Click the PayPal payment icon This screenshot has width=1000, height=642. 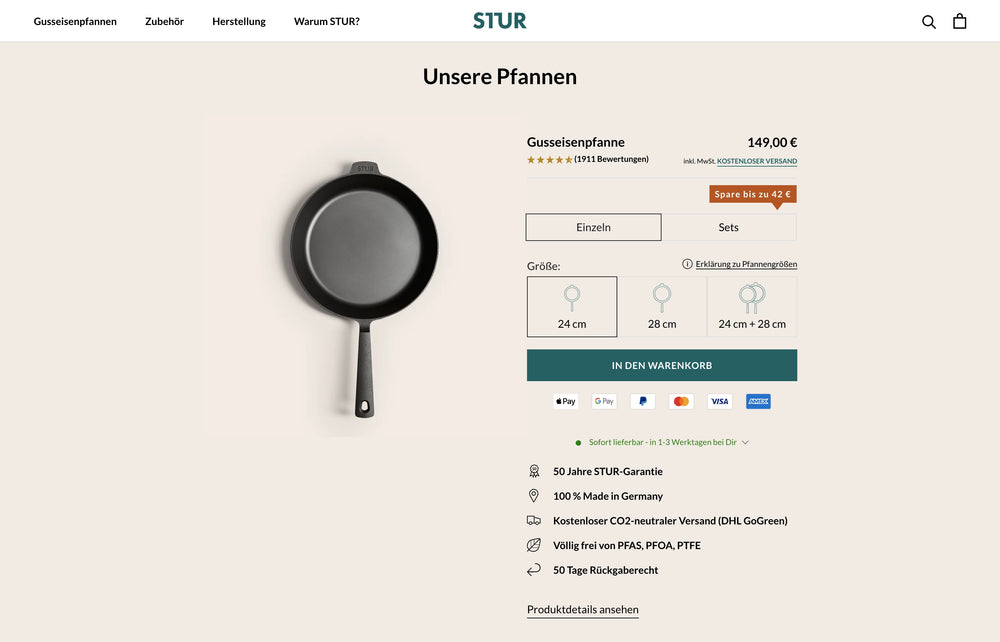coord(642,401)
